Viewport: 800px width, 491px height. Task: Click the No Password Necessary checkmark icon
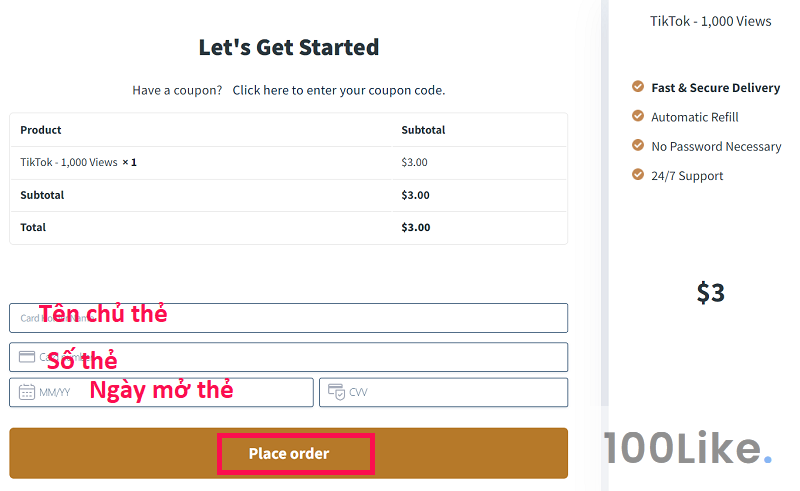click(x=638, y=145)
